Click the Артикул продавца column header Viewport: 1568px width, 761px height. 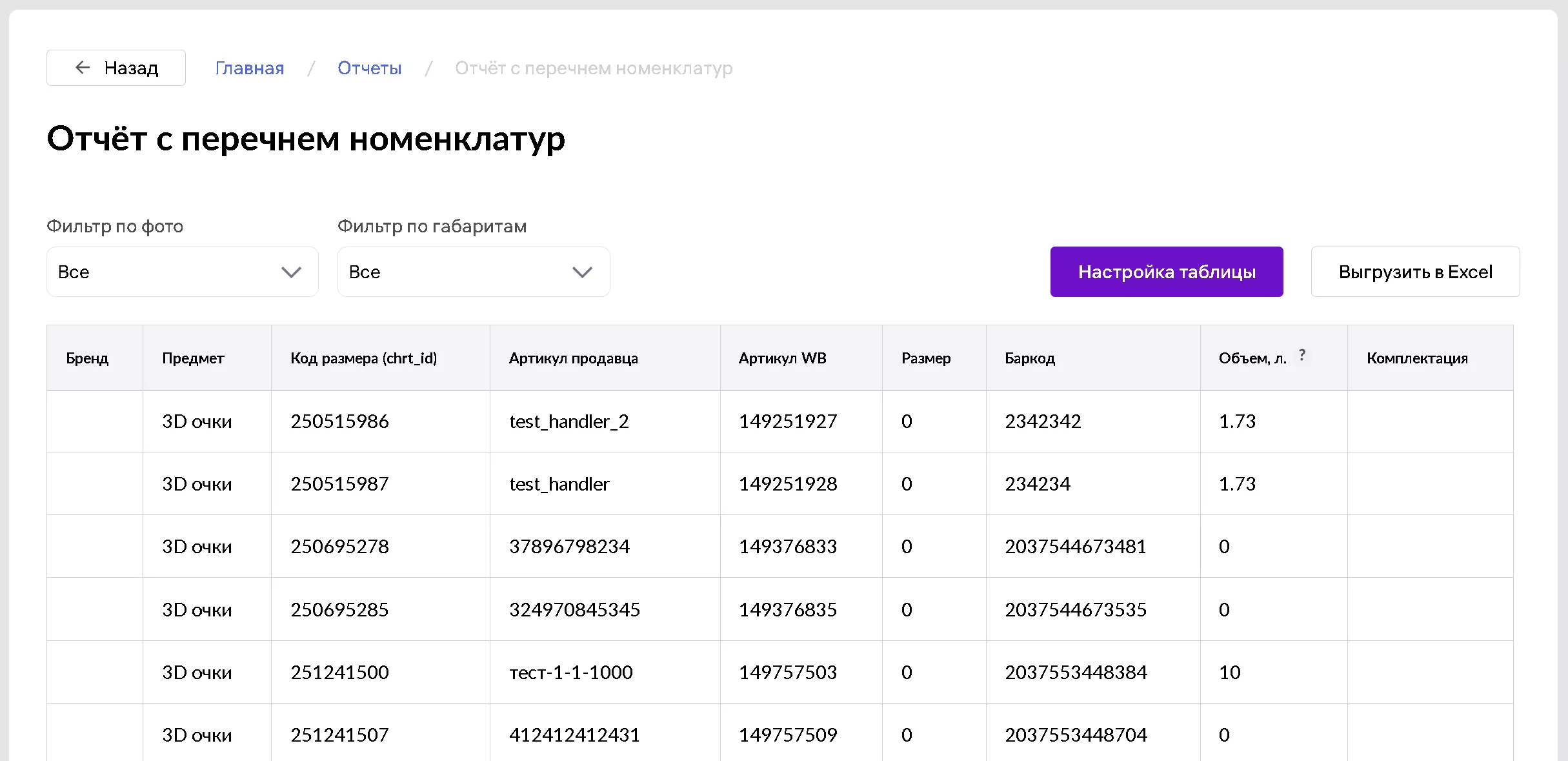click(573, 358)
